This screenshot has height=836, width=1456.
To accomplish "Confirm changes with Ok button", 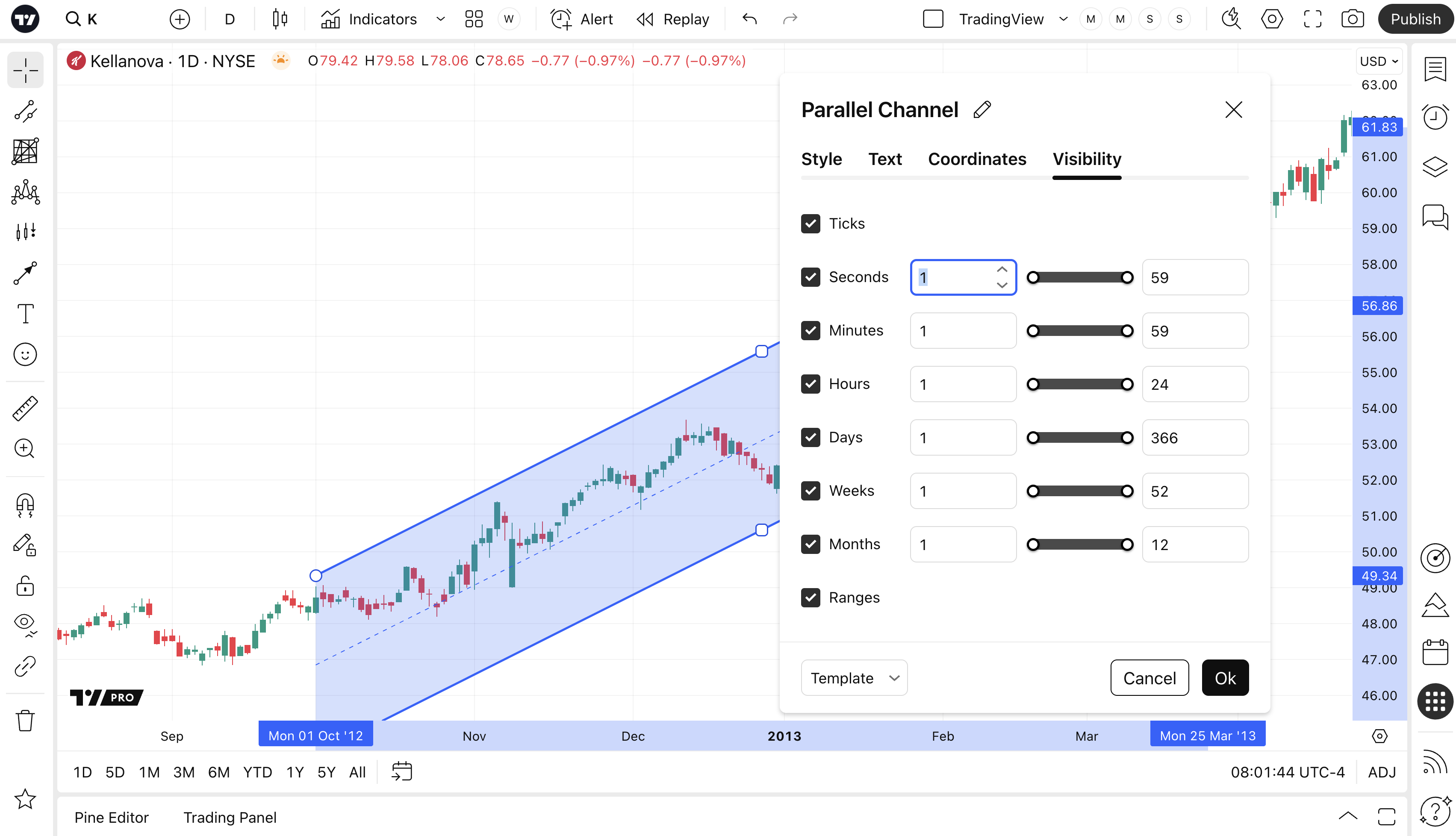I will click(1225, 677).
